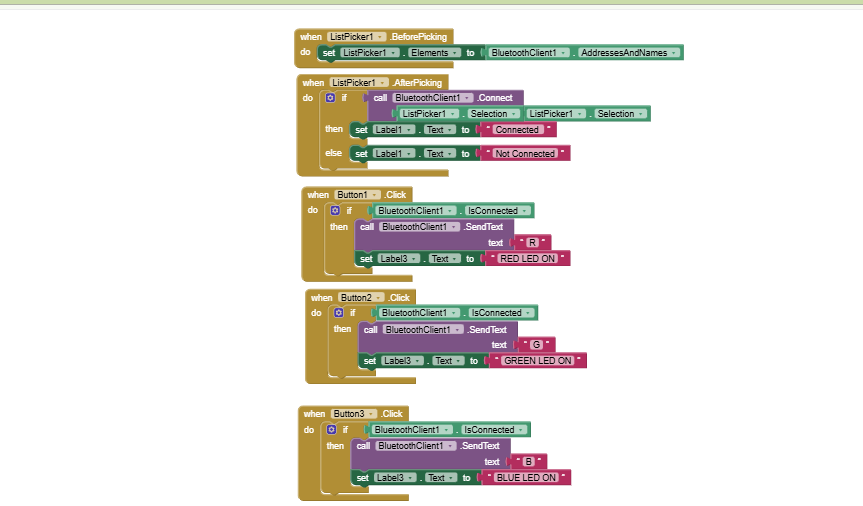Open IsConnected dropdown in Button1 block
The height and width of the screenshot is (506, 863).
tap(498, 211)
